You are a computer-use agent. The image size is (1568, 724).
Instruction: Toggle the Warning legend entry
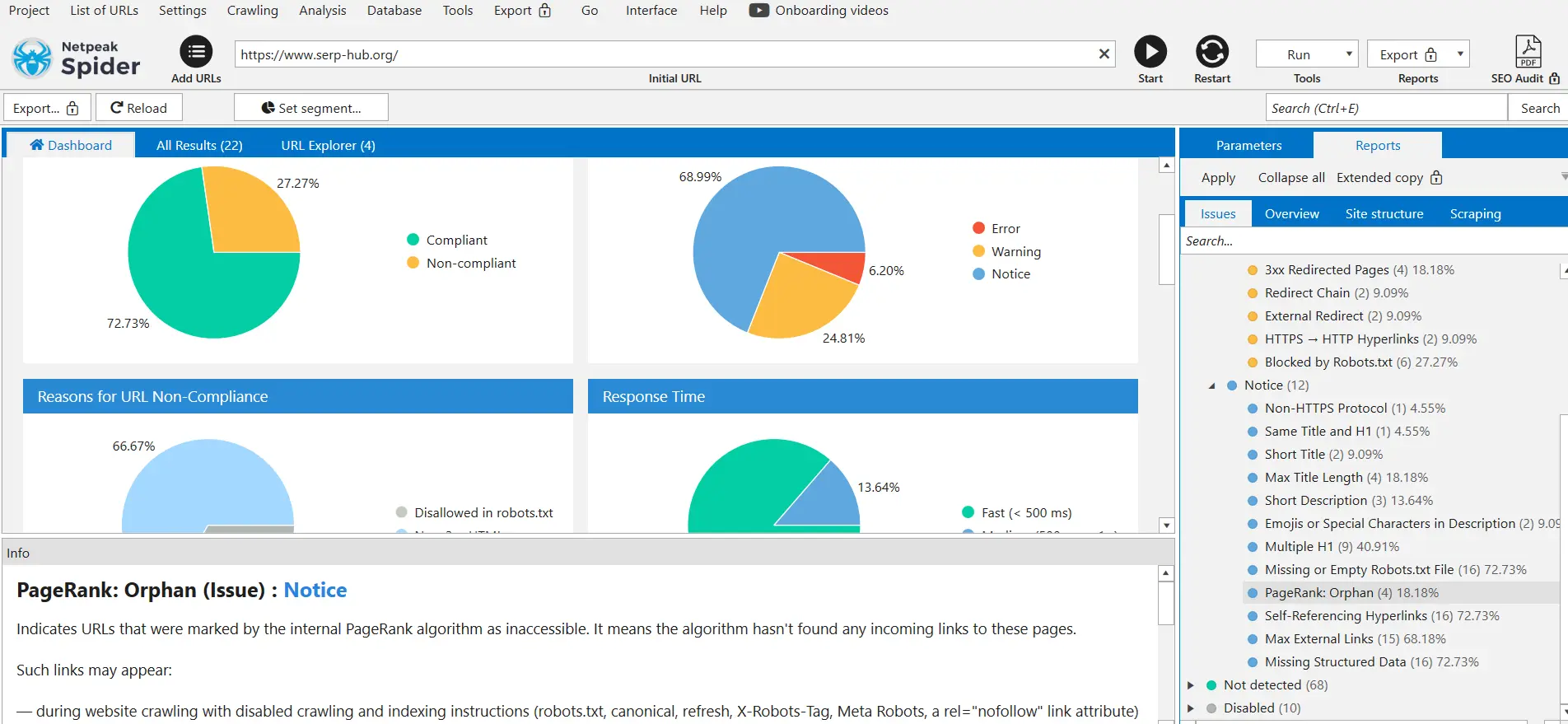[1015, 251]
